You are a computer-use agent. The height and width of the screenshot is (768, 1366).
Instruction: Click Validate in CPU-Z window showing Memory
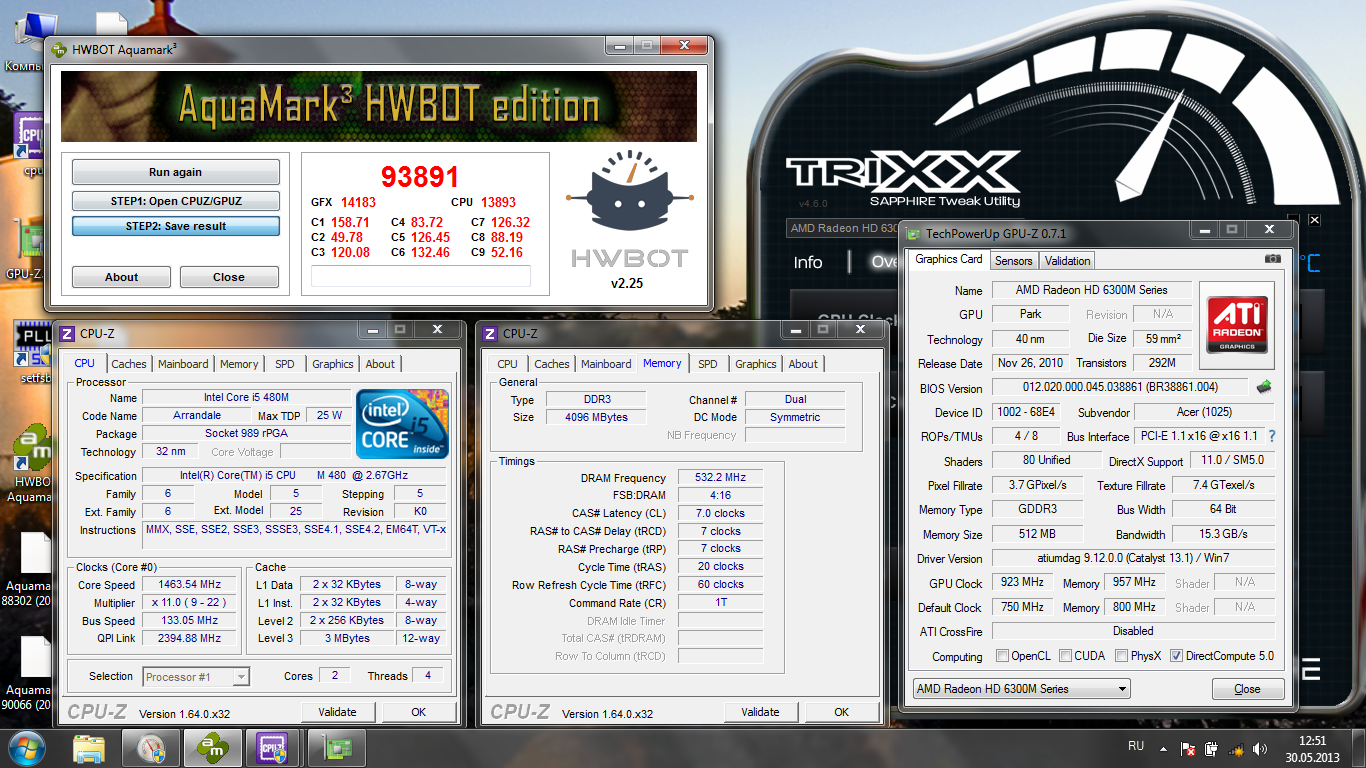pos(760,712)
